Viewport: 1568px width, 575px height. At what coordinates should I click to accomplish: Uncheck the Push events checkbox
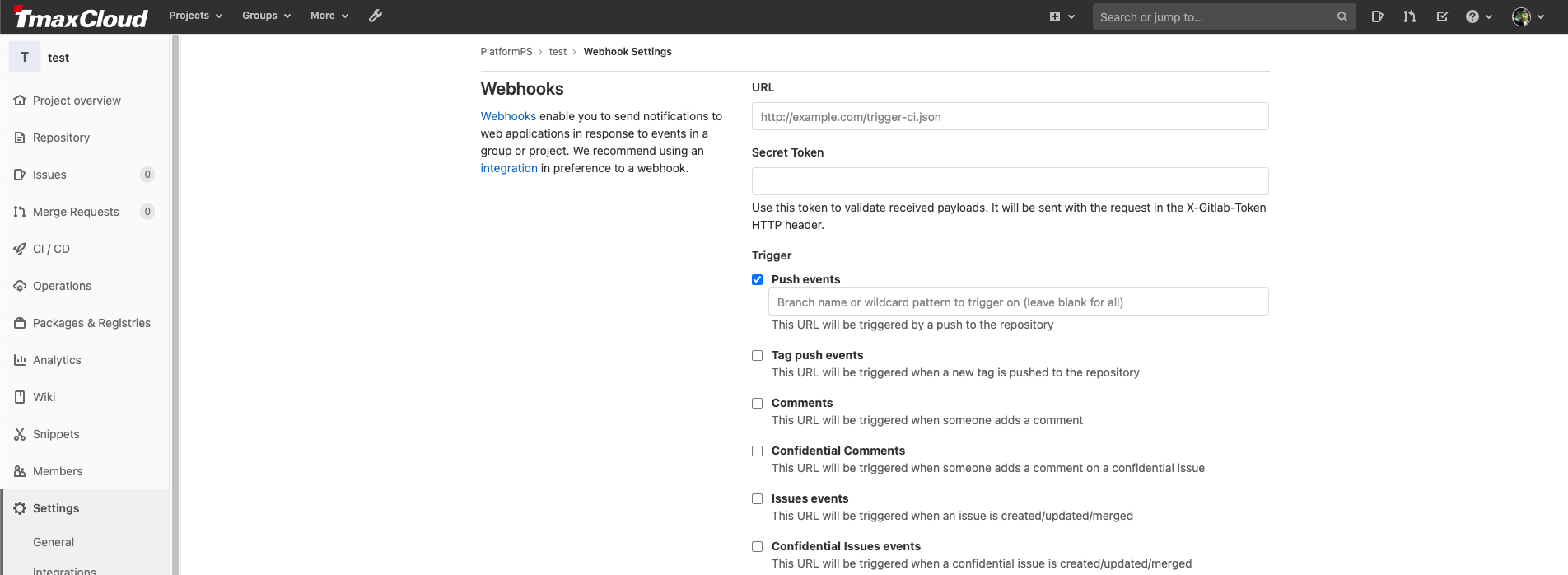tap(757, 280)
